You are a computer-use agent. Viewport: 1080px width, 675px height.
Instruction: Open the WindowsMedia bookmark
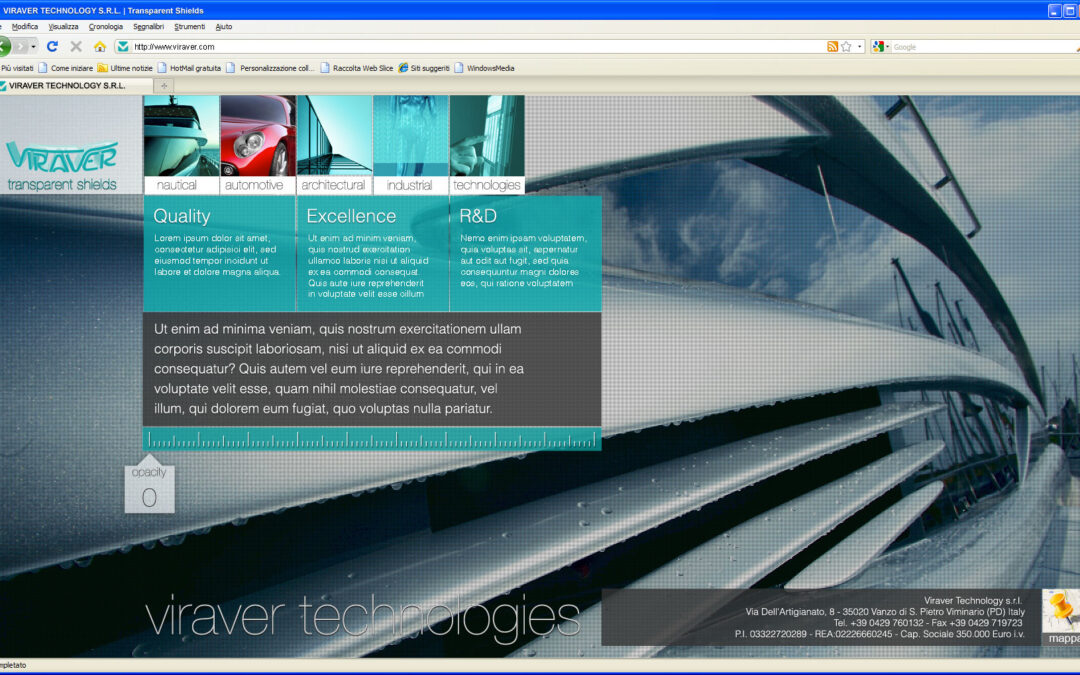[484, 68]
